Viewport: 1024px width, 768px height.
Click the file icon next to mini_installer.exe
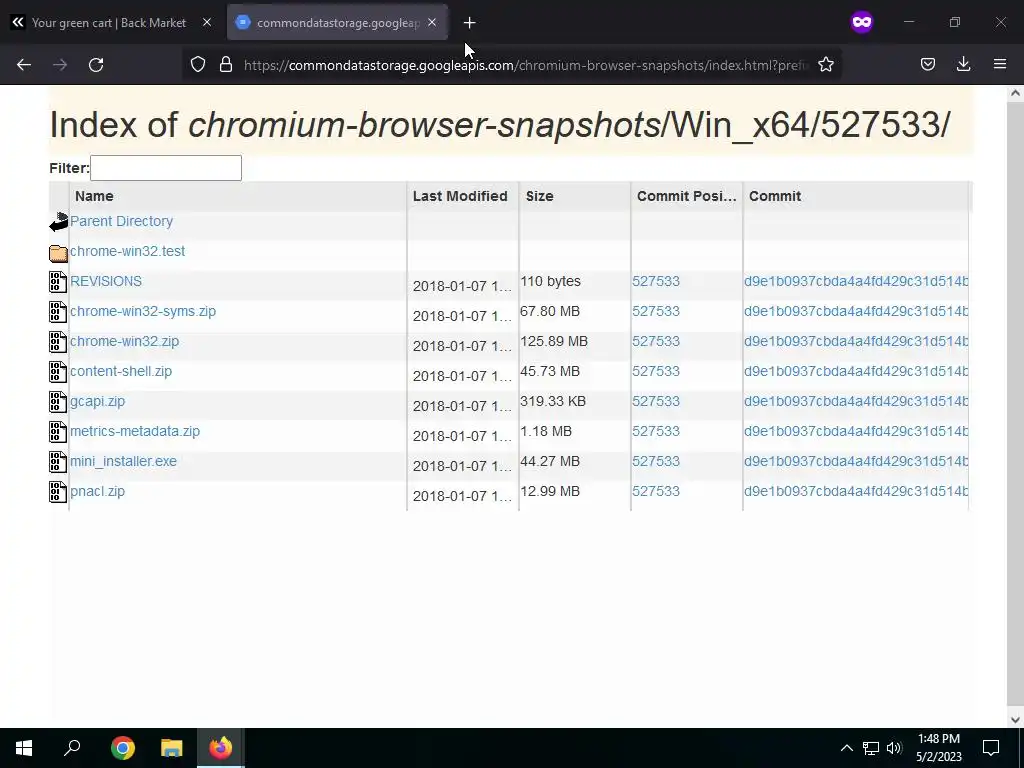pyautogui.click(x=58, y=462)
